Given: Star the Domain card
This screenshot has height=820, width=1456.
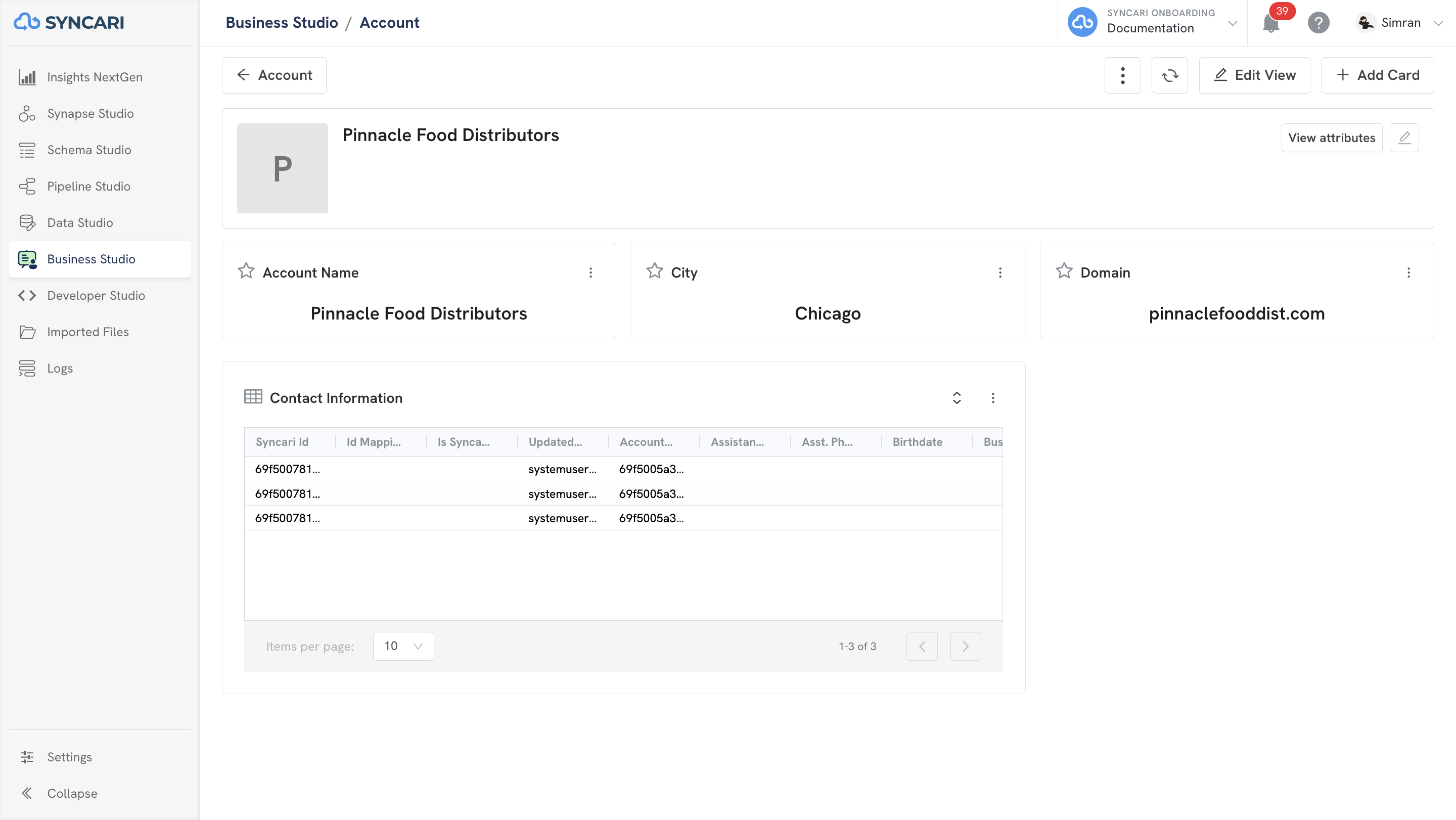Looking at the screenshot, I should tap(1064, 271).
